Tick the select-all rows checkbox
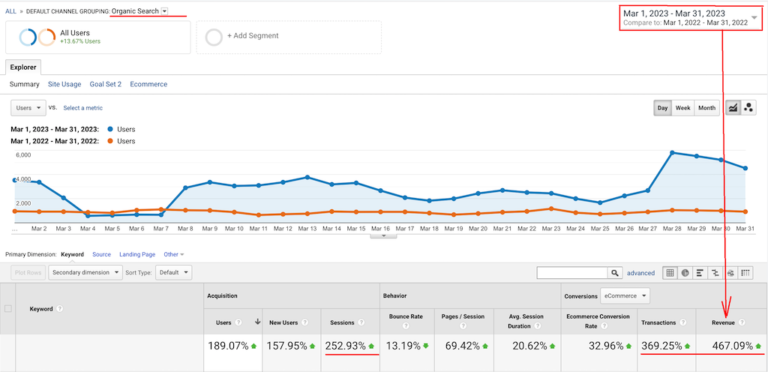Image resolution: width=768 pixels, height=372 pixels. click(8, 309)
